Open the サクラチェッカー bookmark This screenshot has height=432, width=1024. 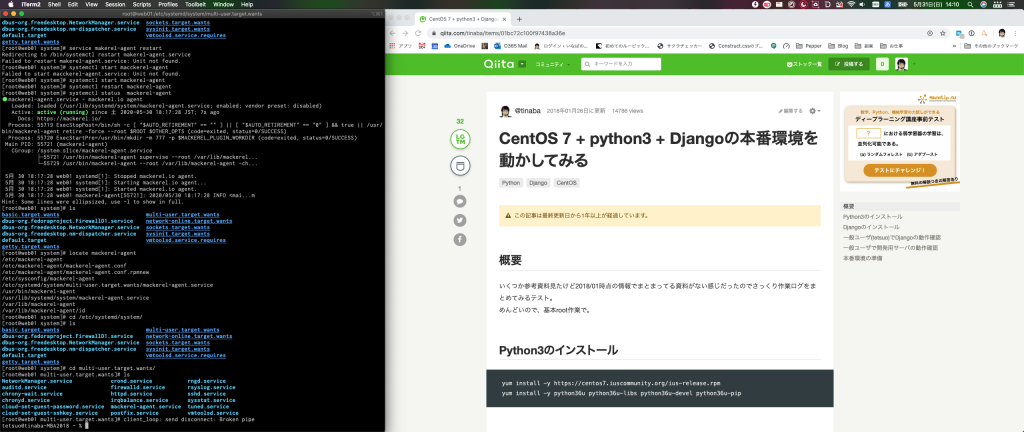[680, 46]
